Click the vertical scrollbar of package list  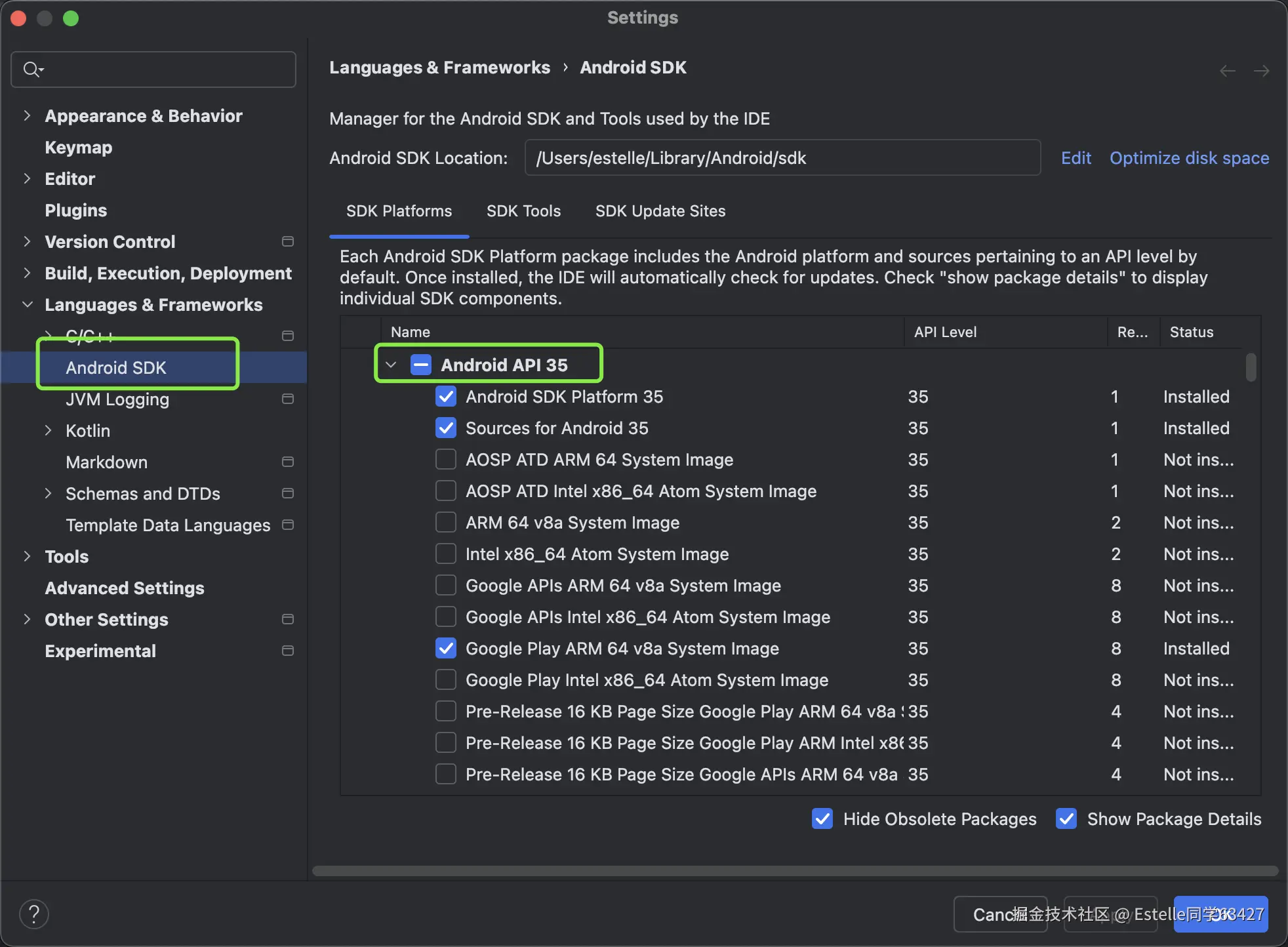tap(1251, 367)
